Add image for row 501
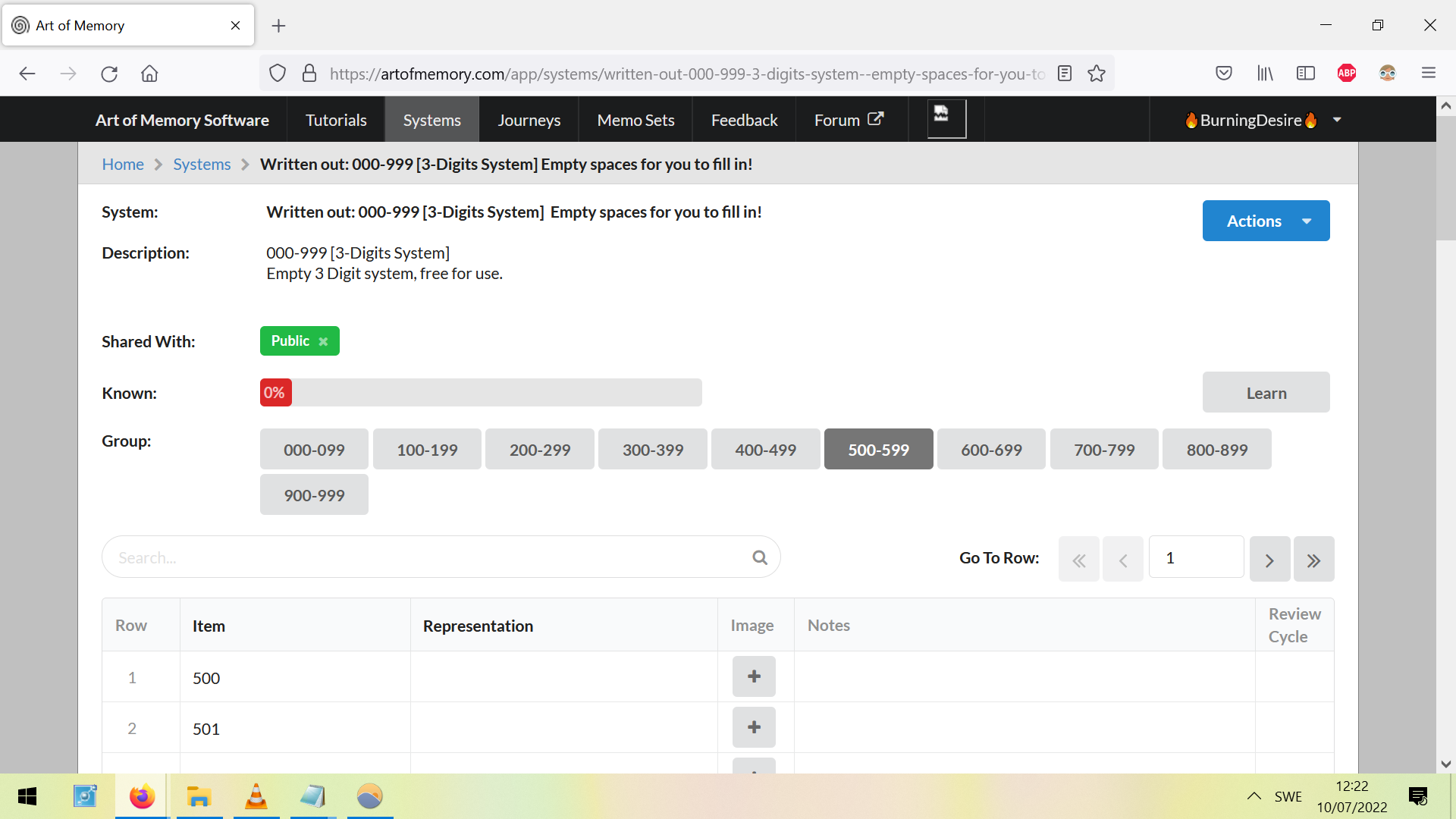1456x819 pixels. coord(754,727)
